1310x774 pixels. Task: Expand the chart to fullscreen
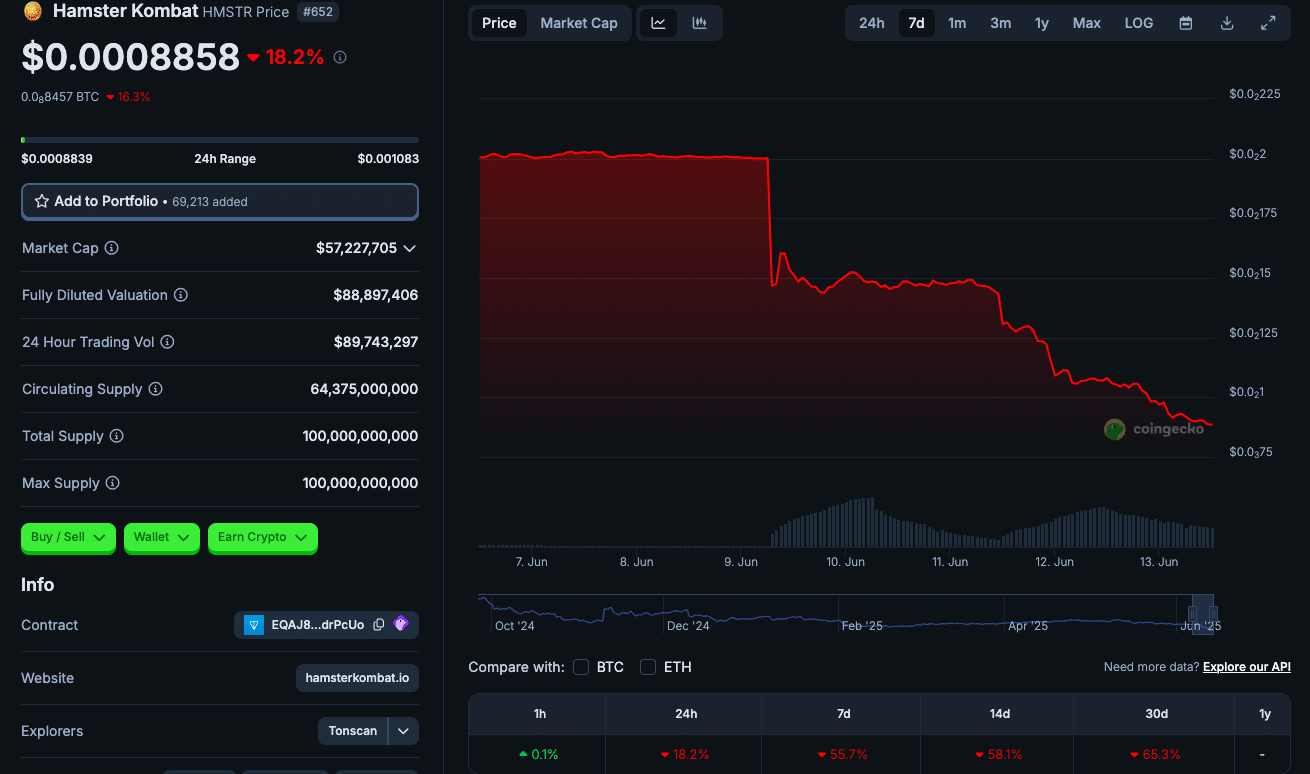[x=1268, y=23]
